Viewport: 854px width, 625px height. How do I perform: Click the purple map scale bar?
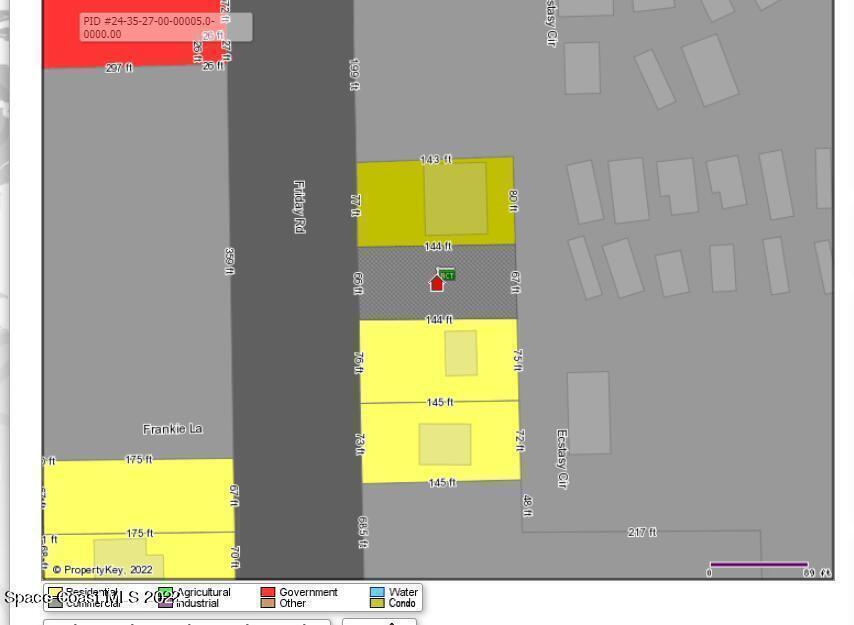pos(758,565)
